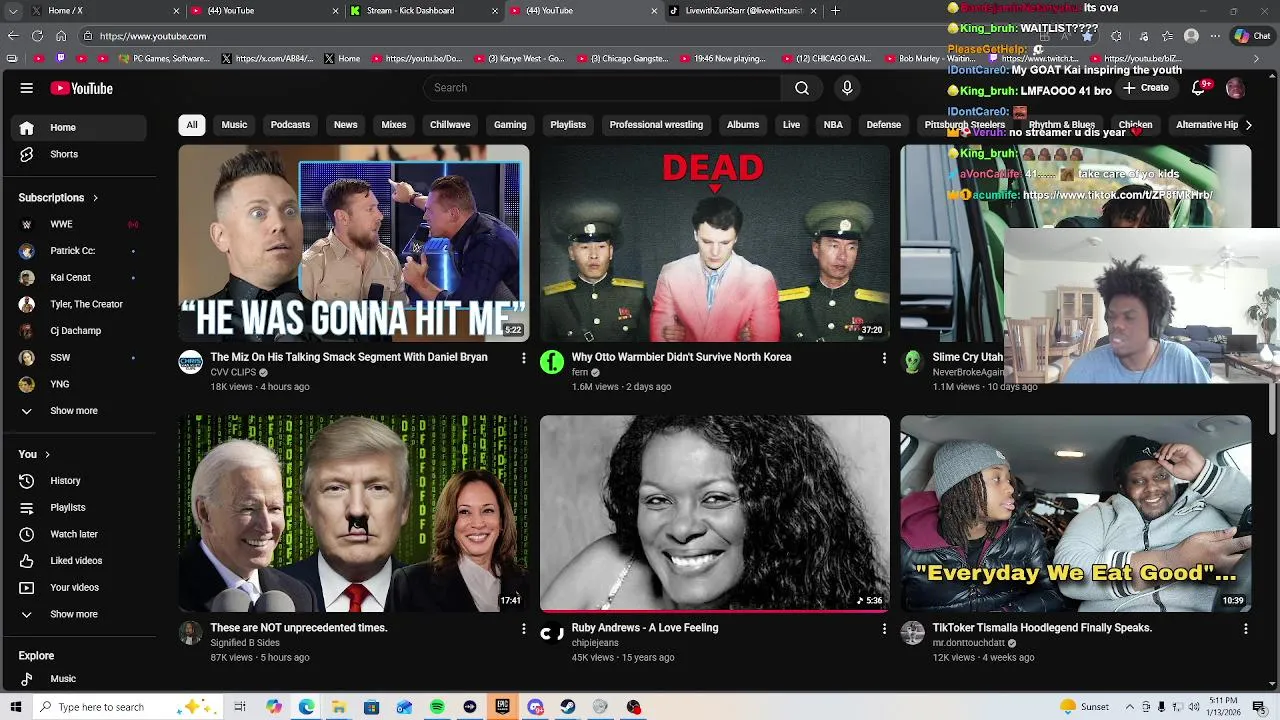
Task: Select the All filter chip
Action: (x=192, y=125)
